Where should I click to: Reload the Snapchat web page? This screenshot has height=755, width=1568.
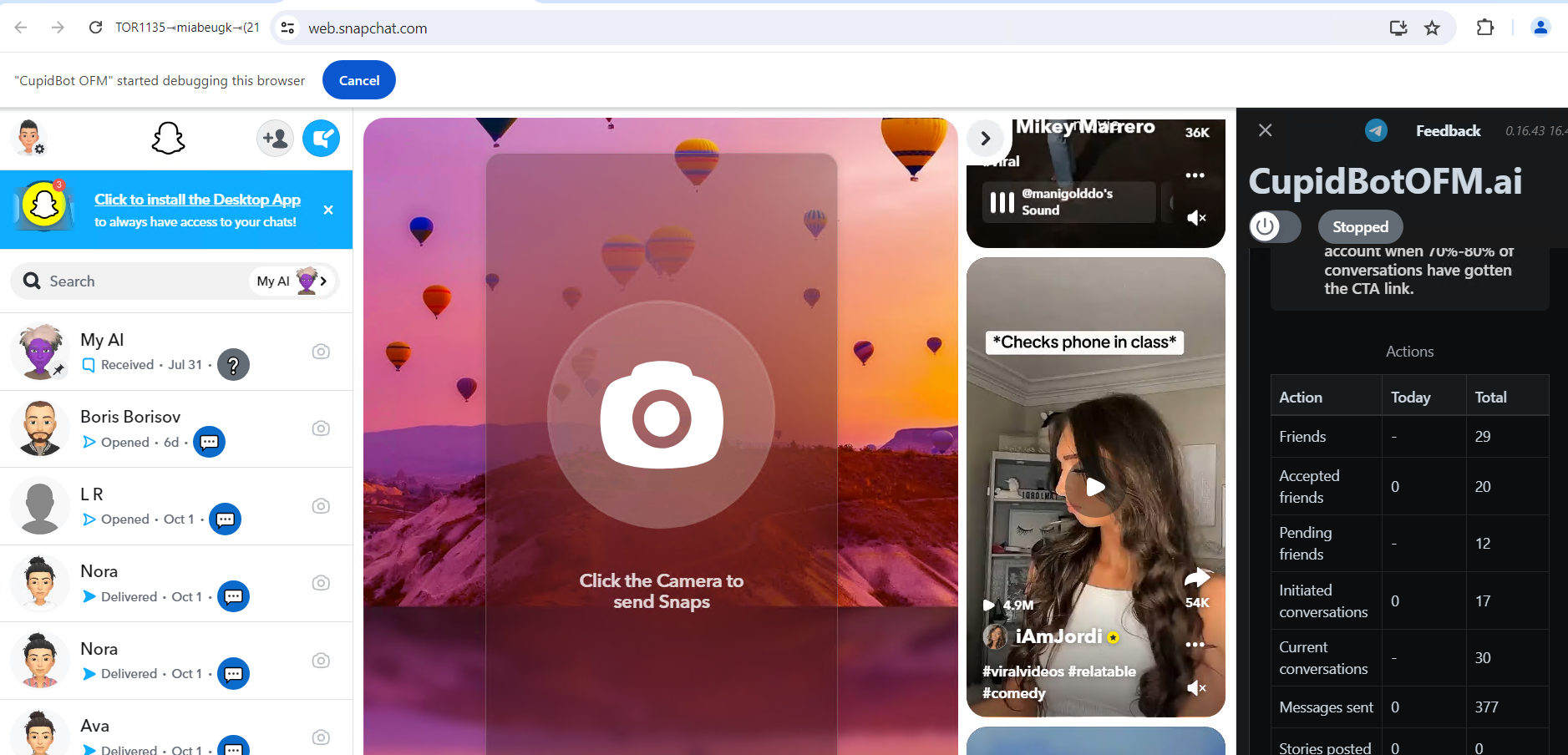pyautogui.click(x=95, y=28)
